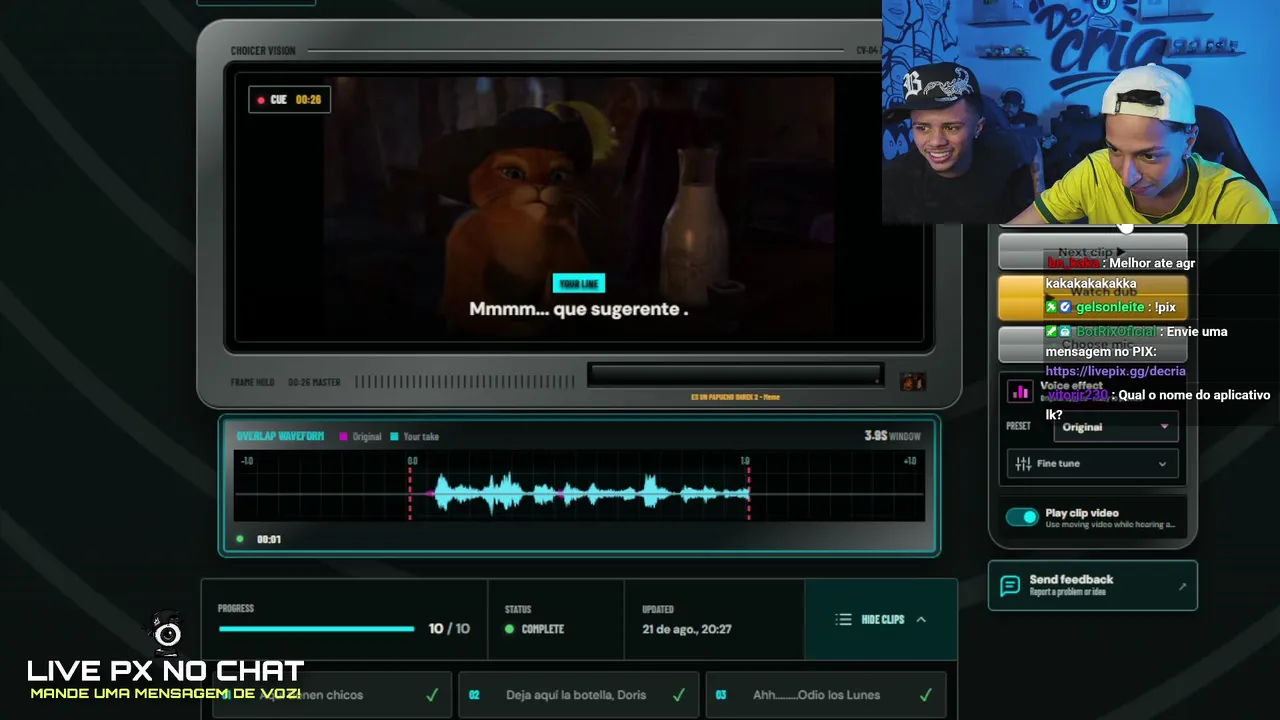Click the yellow Watch dub button
Screen dimensions: 1280x720
click(1092, 296)
